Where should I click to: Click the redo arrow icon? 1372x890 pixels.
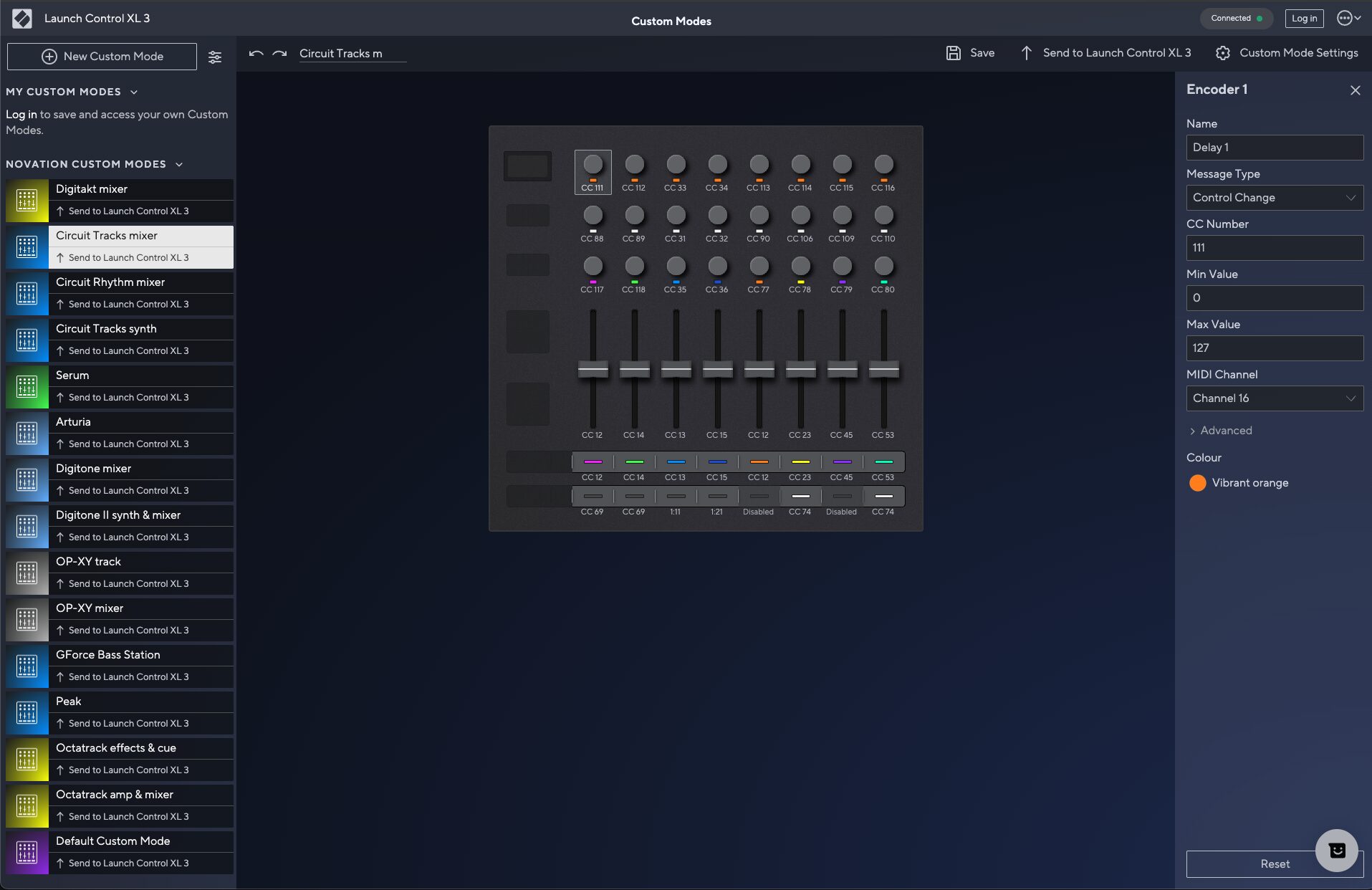[280, 54]
